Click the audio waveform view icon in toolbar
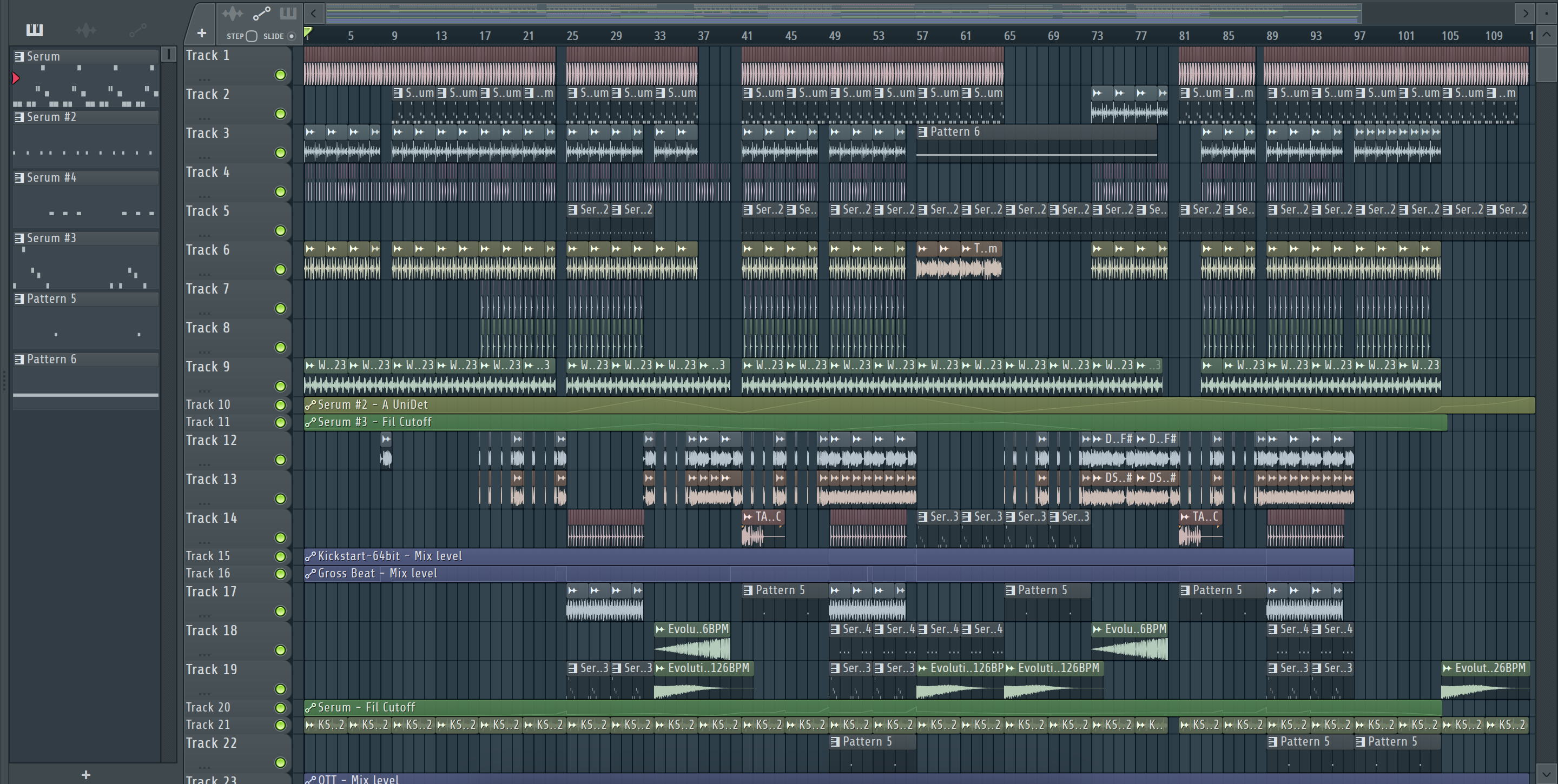The image size is (1558, 784). [x=232, y=14]
